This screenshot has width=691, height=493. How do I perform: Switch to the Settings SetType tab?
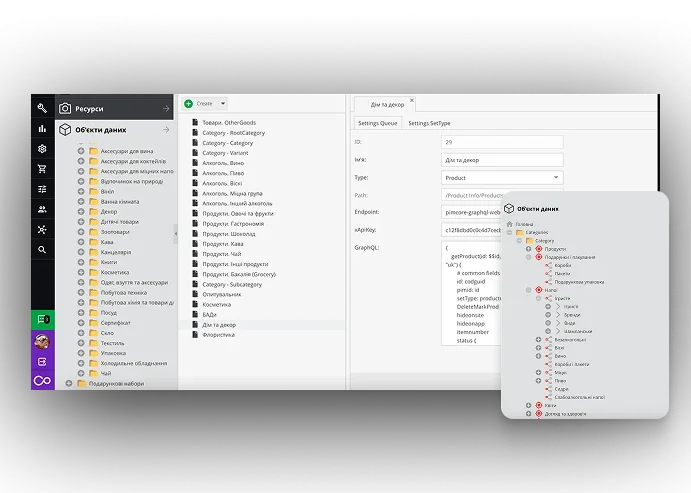pyautogui.click(x=429, y=123)
